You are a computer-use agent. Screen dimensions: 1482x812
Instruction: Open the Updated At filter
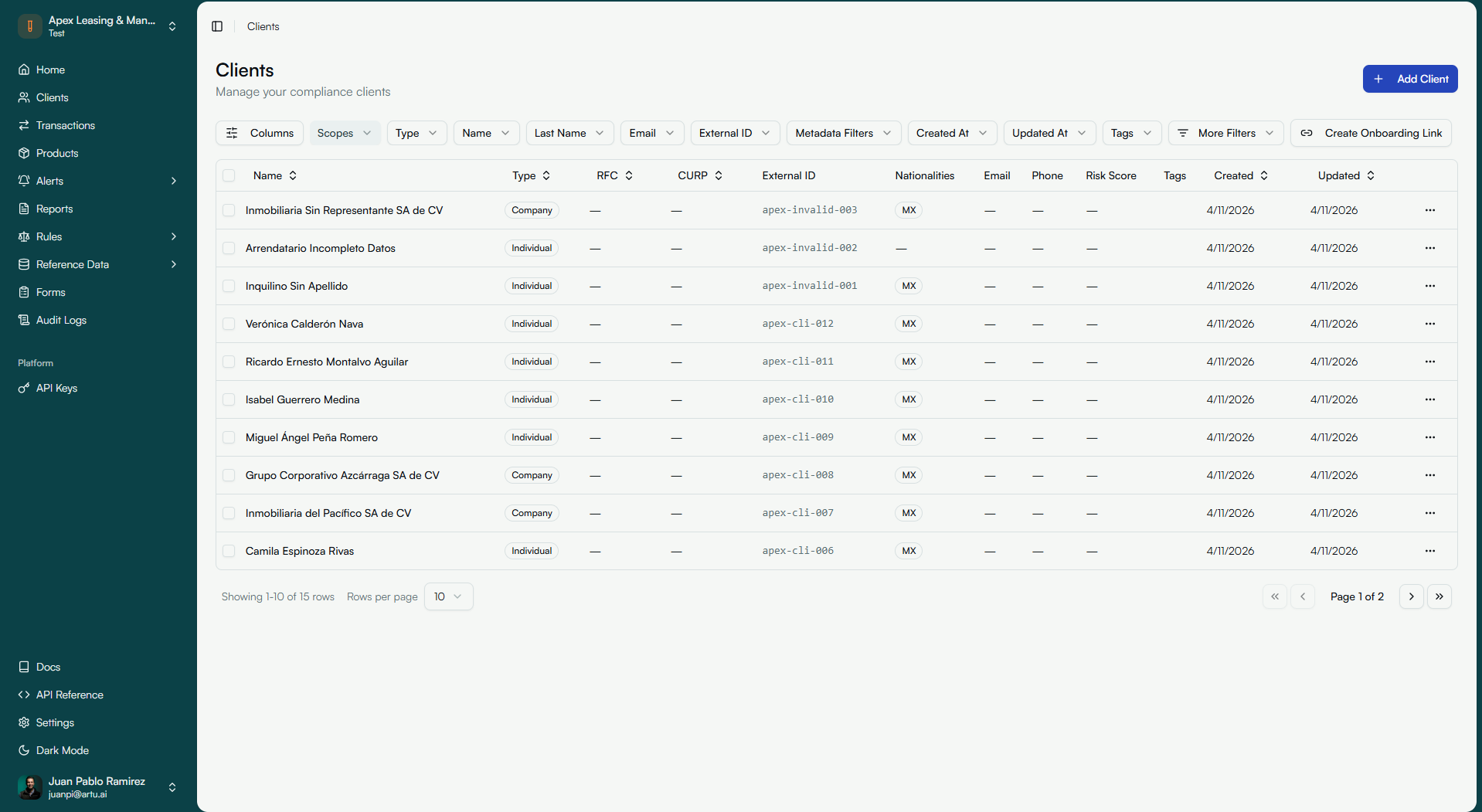1050,133
